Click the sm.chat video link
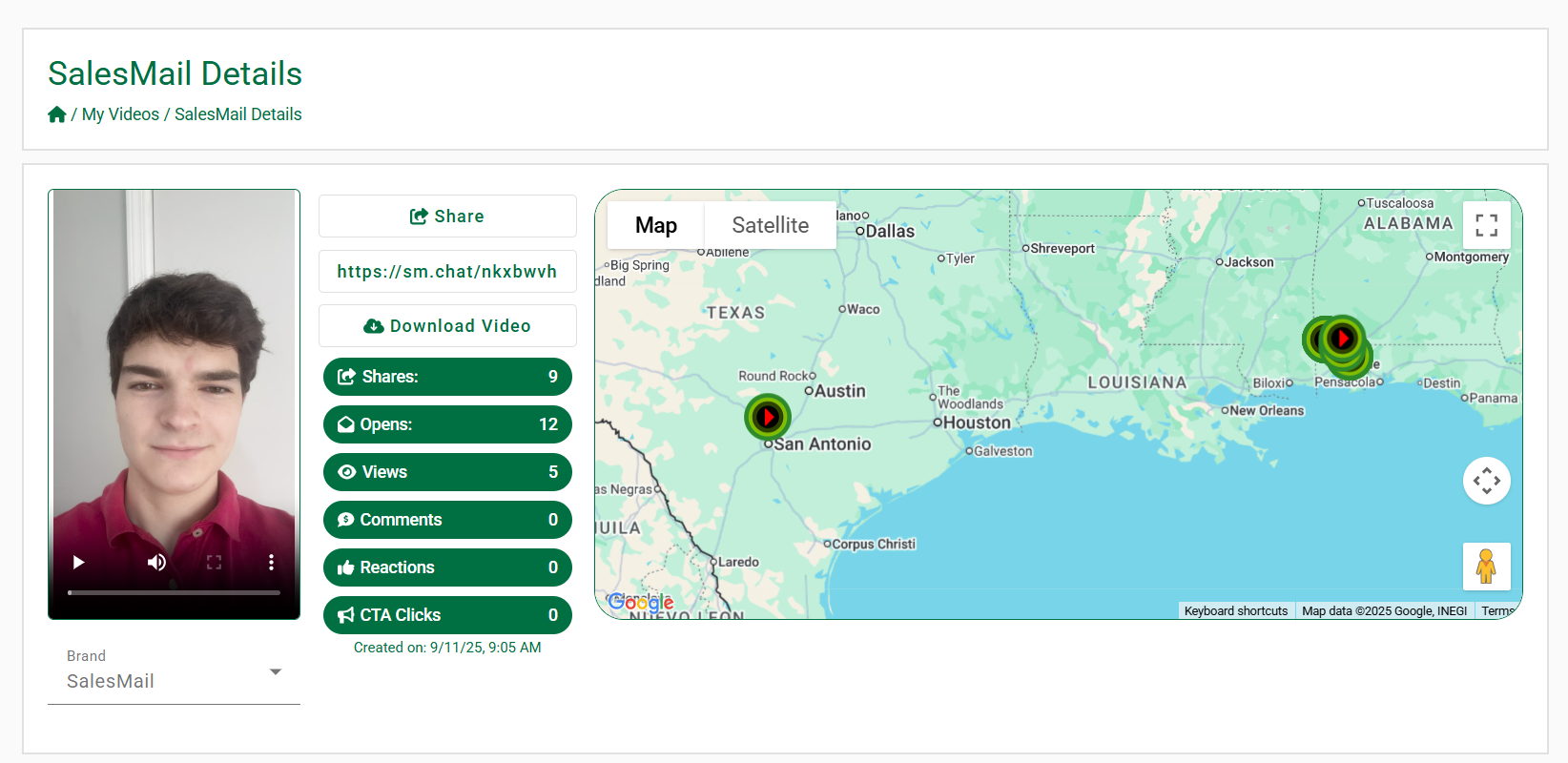1568x763 pixels. (x=447, y=272)
